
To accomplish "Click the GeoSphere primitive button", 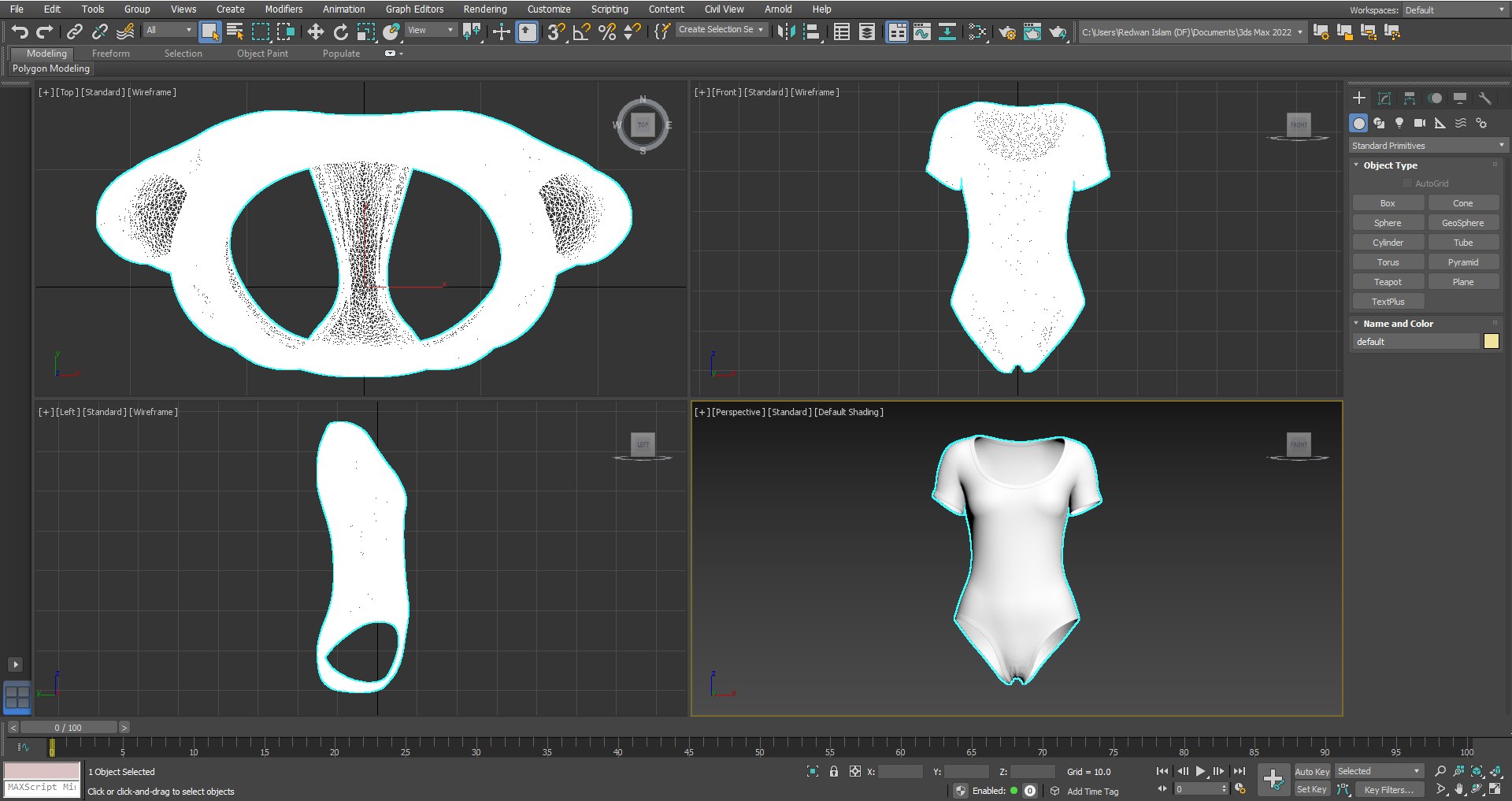I will [x=1463, y=223].
